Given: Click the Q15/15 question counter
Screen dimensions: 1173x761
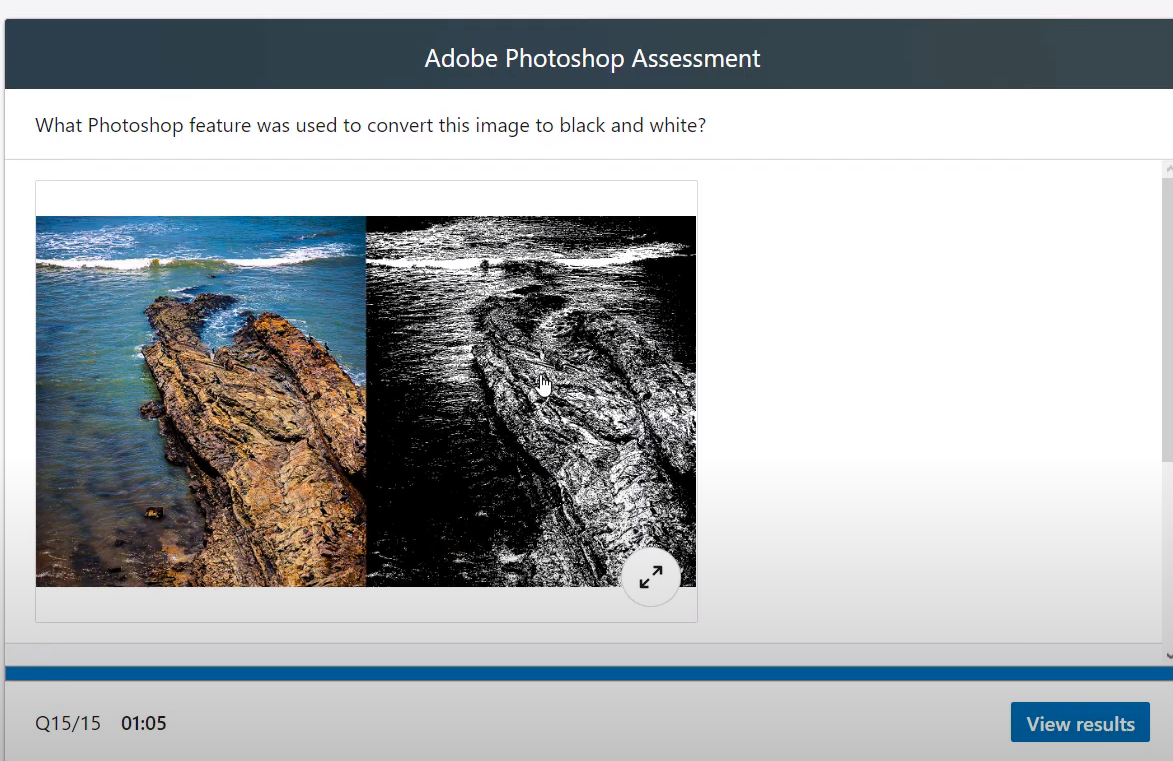Looking at the screenshot, I should click(67, 723).
